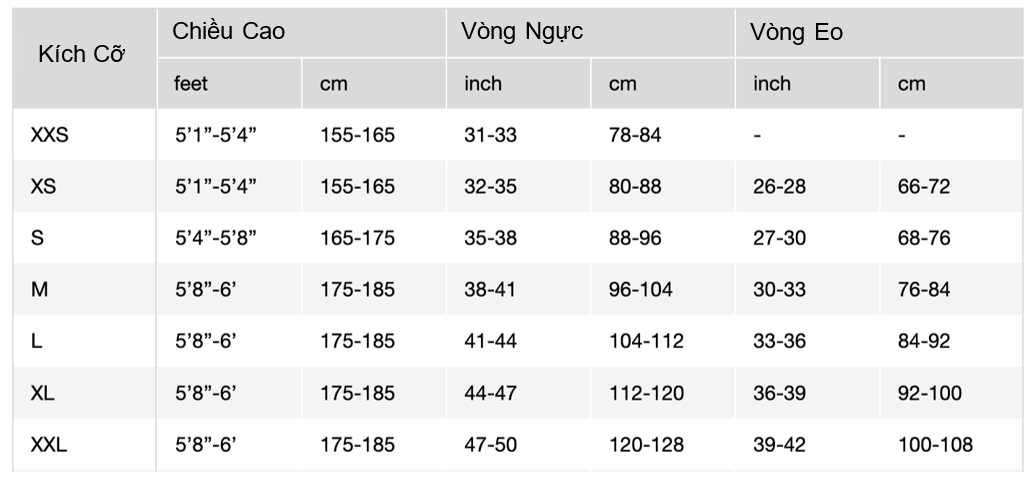This screenshot has width=1034, height=482.
Task: Click the M size row label
Action: (x=39, y=290)
